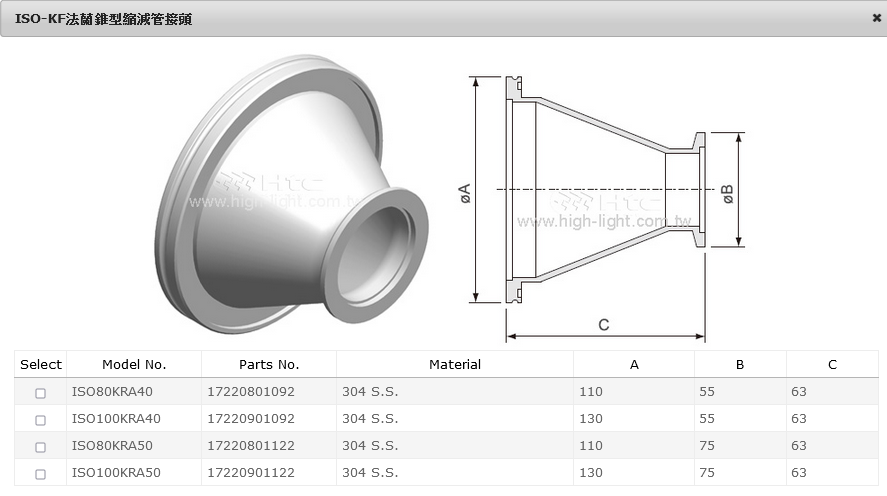Click the Select column header
Screen dimensions: 887x496
41,365
